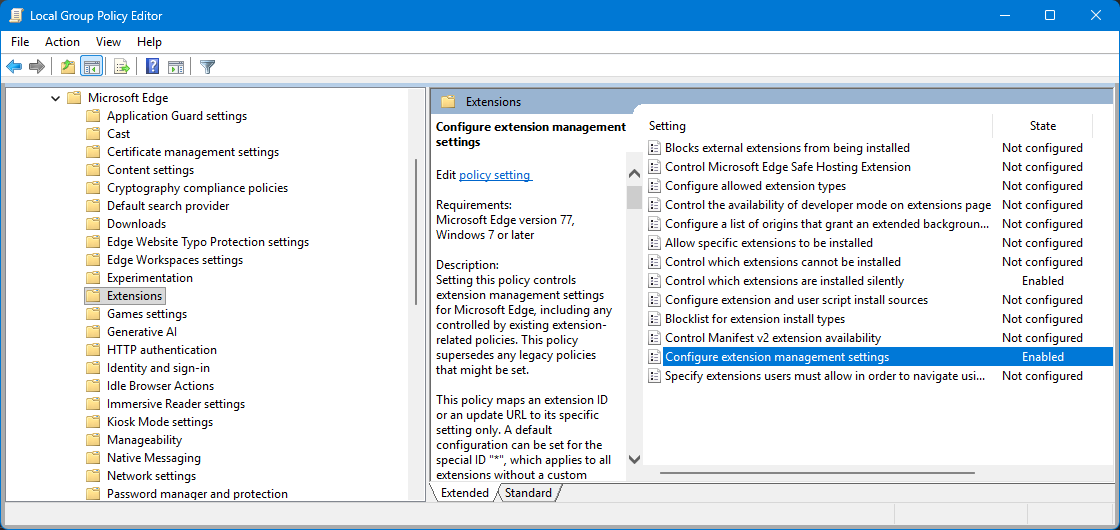
Task: Click description pane scroll down arrow
Action: coord(634,459)
